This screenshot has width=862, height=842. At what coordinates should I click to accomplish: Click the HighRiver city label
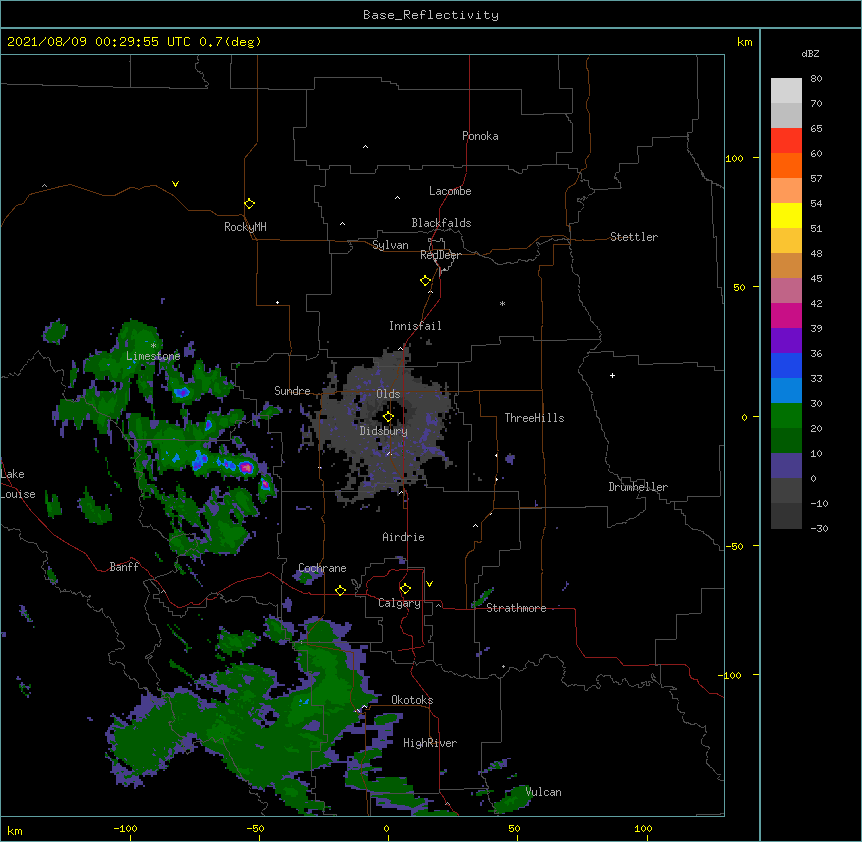coord(430,743)
